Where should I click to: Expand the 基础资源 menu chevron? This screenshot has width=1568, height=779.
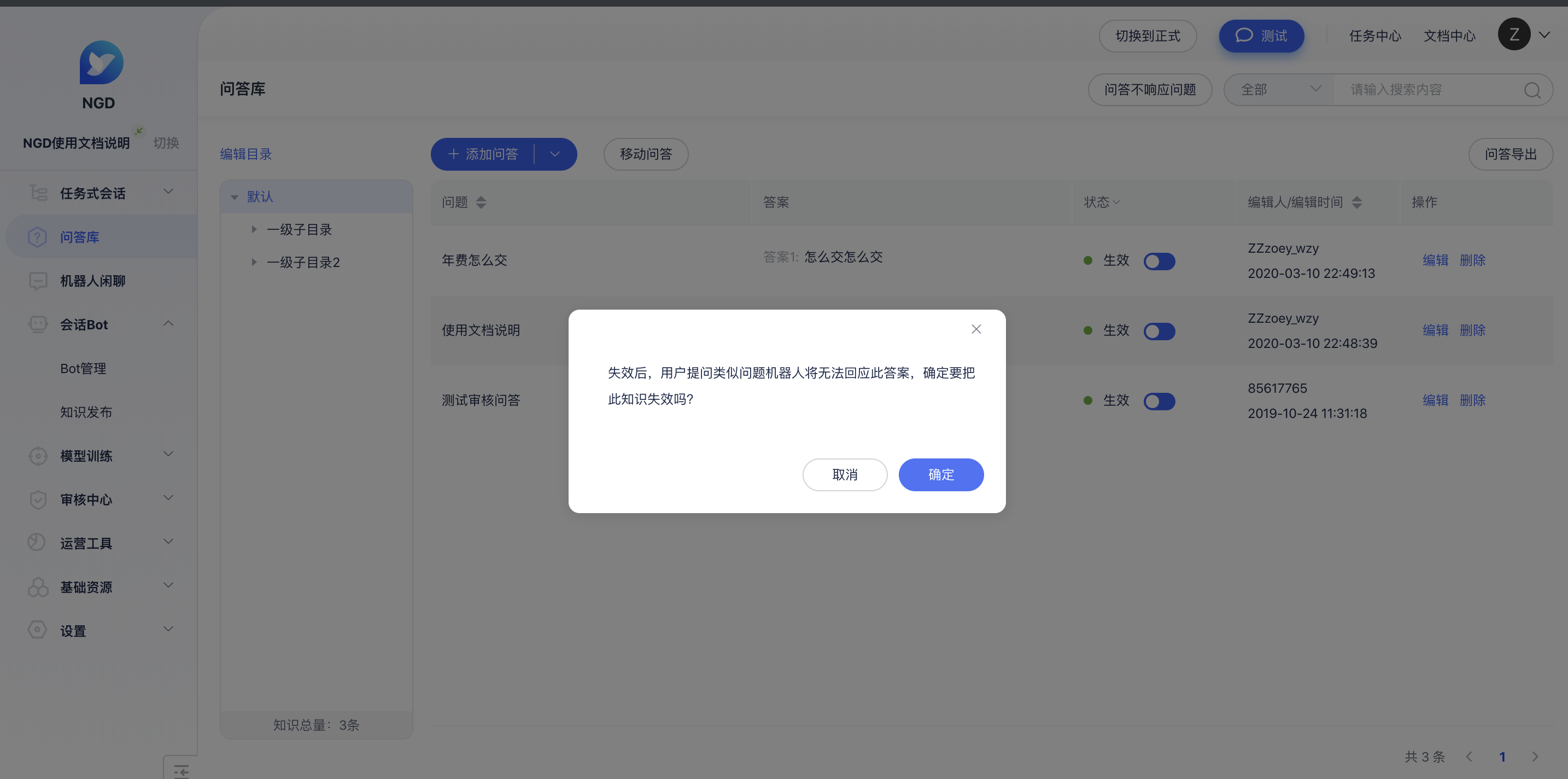(168, 585)
